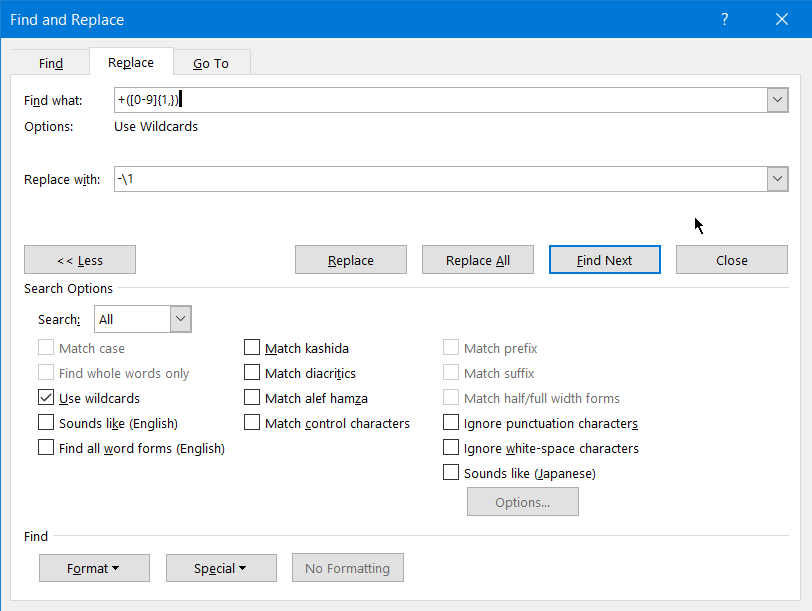Click the Replace All button
812x611 pixels.
click(477, 260)
